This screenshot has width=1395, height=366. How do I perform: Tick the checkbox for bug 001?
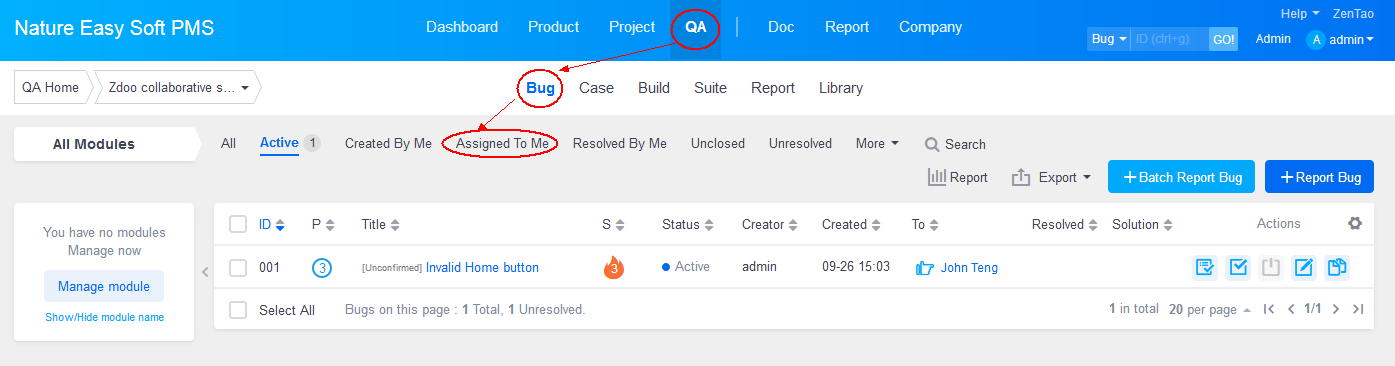coord(238,267)
